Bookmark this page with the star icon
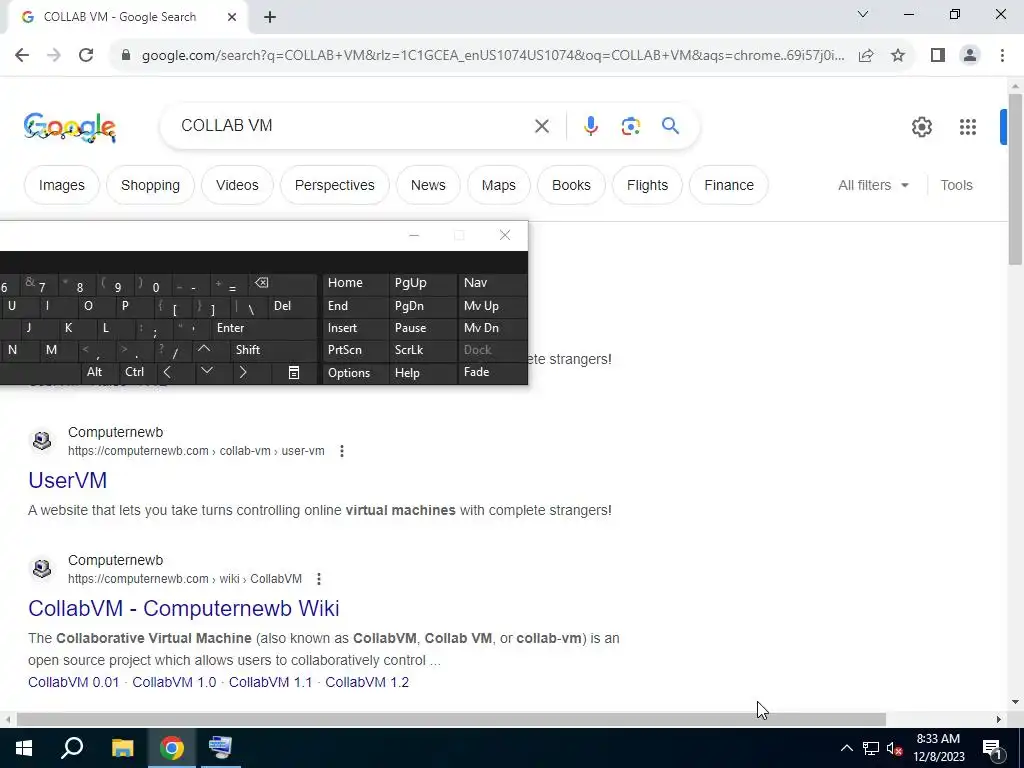Viewport: 1024px width, 768px height. 898,56
